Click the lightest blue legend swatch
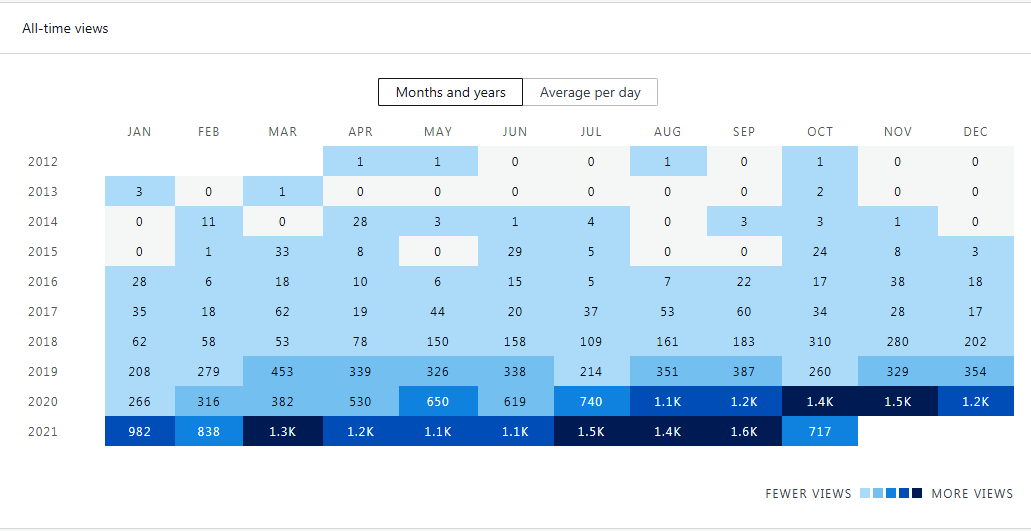The width and height of the screenshot is (1031, 531). [x=866, y=493]
